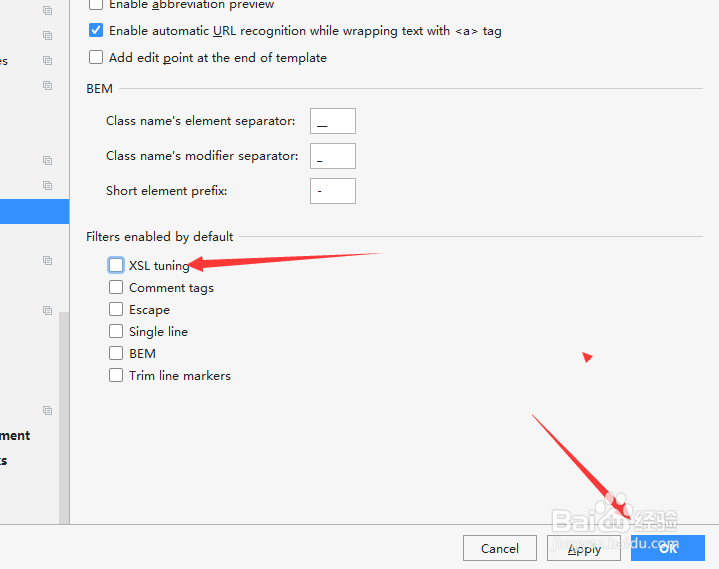Confirm settings with the OK button
Viewport: 719px width, 569px height.
click(668, 549)
